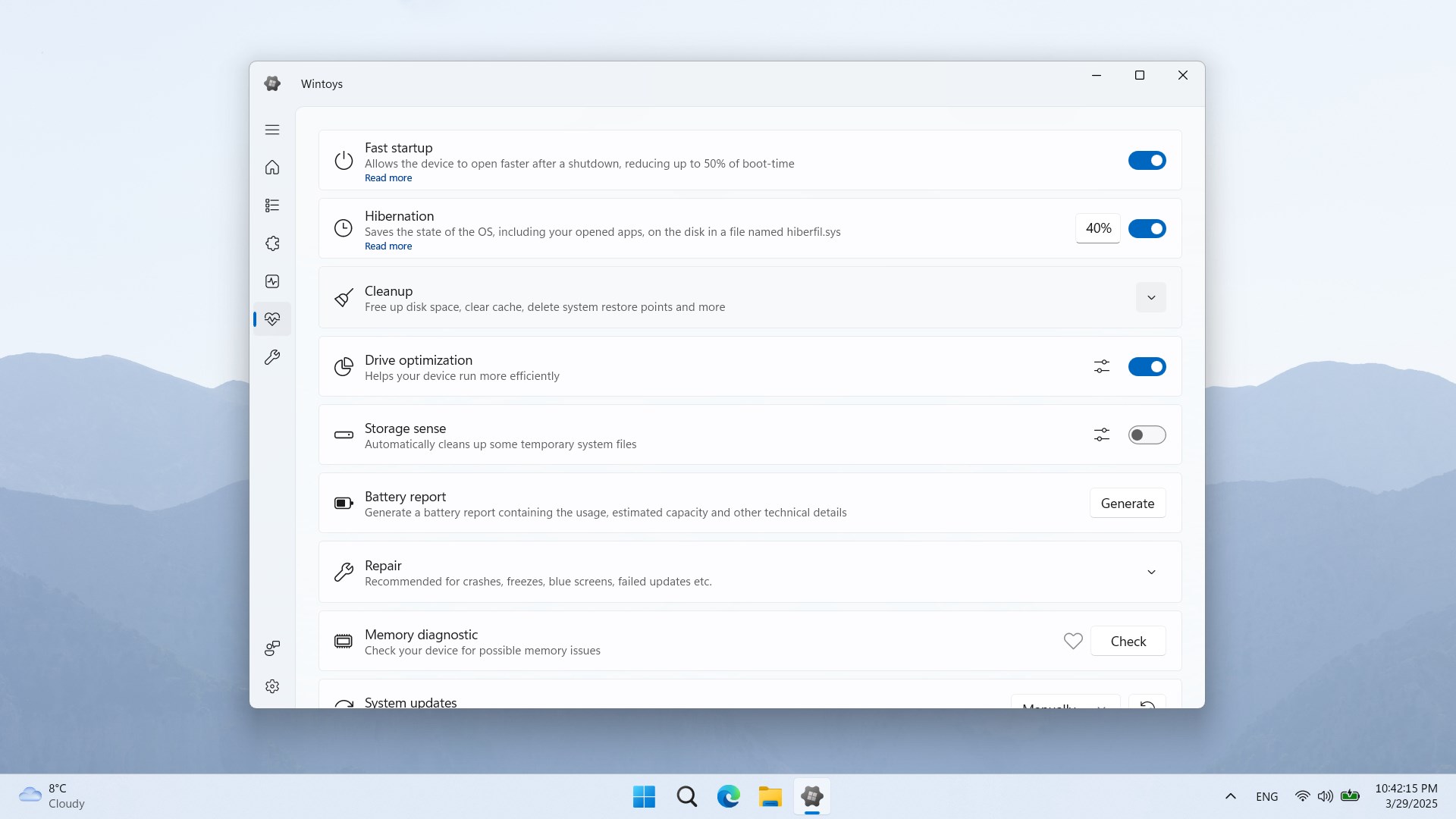Select the Health section in the sidebar
The height and width of the screenshot is (819, 1456).
(x=272, y=319)
